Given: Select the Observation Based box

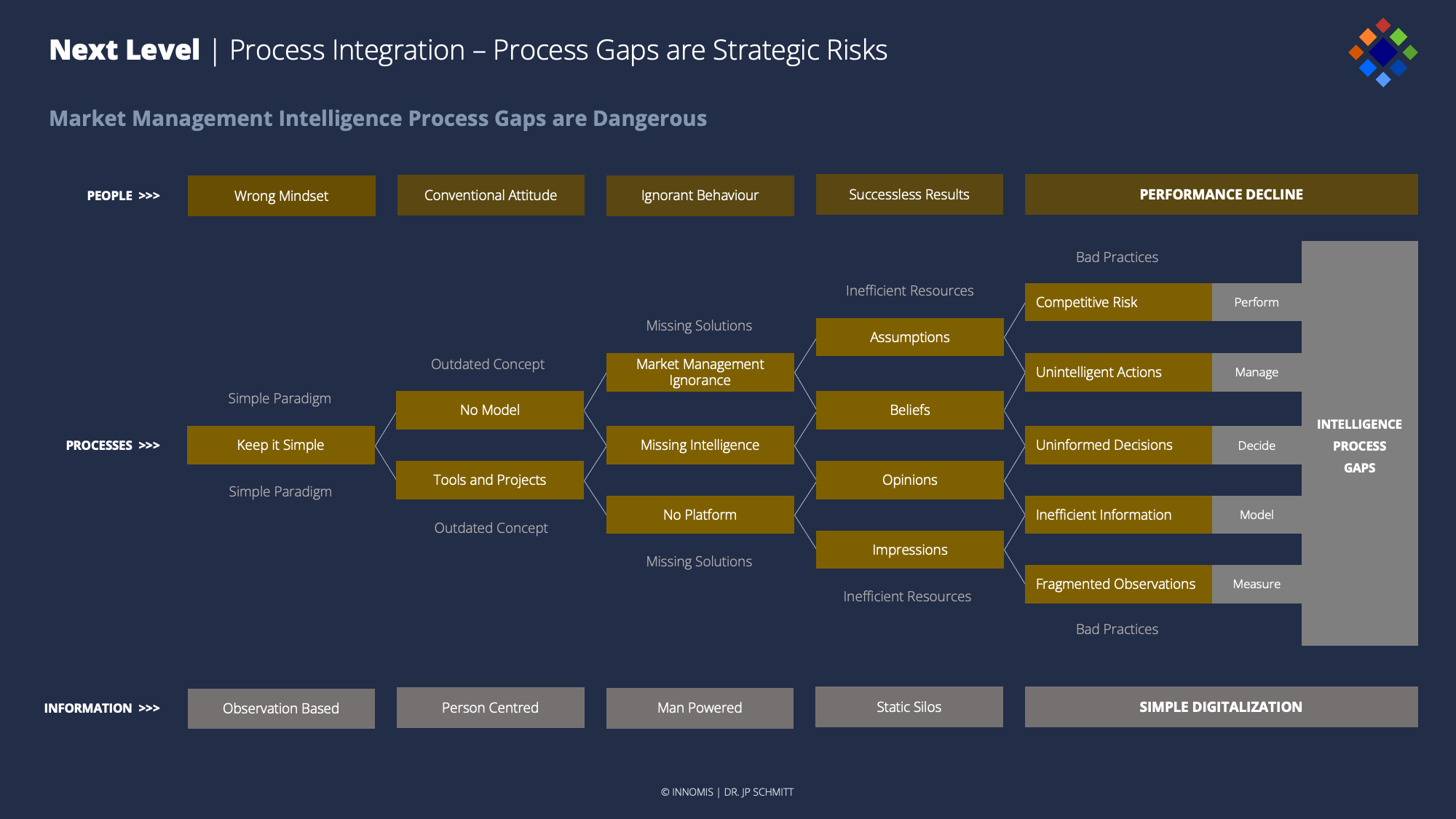Looking at the screenshot, I should [x=281, y=708].
